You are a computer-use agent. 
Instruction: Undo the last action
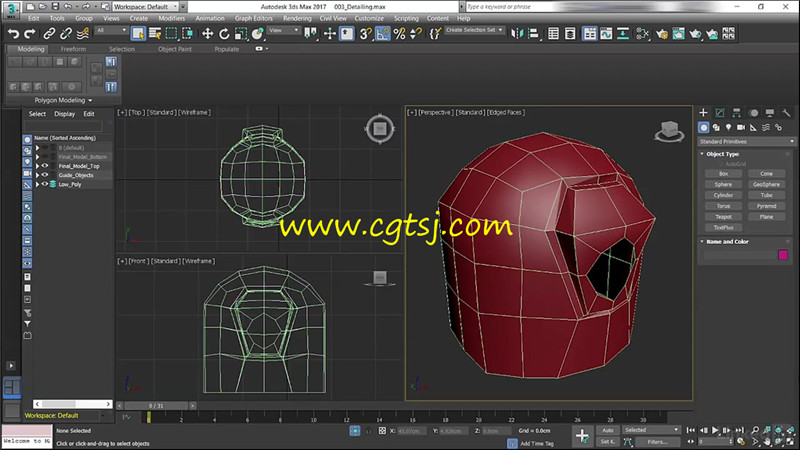click(13, 34)
